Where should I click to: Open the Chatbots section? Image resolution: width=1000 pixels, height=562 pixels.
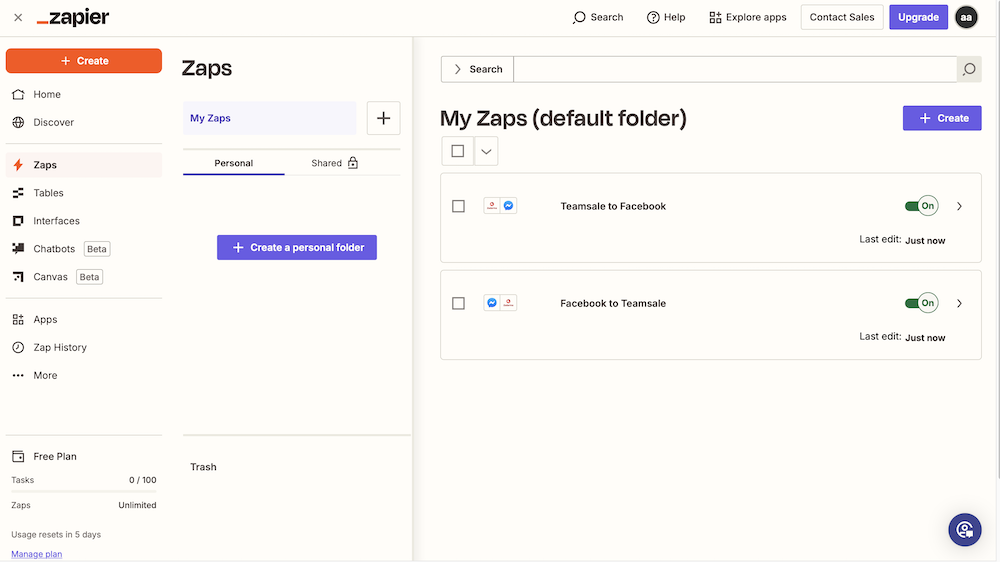pyautogui.click(x=54, y=249)
